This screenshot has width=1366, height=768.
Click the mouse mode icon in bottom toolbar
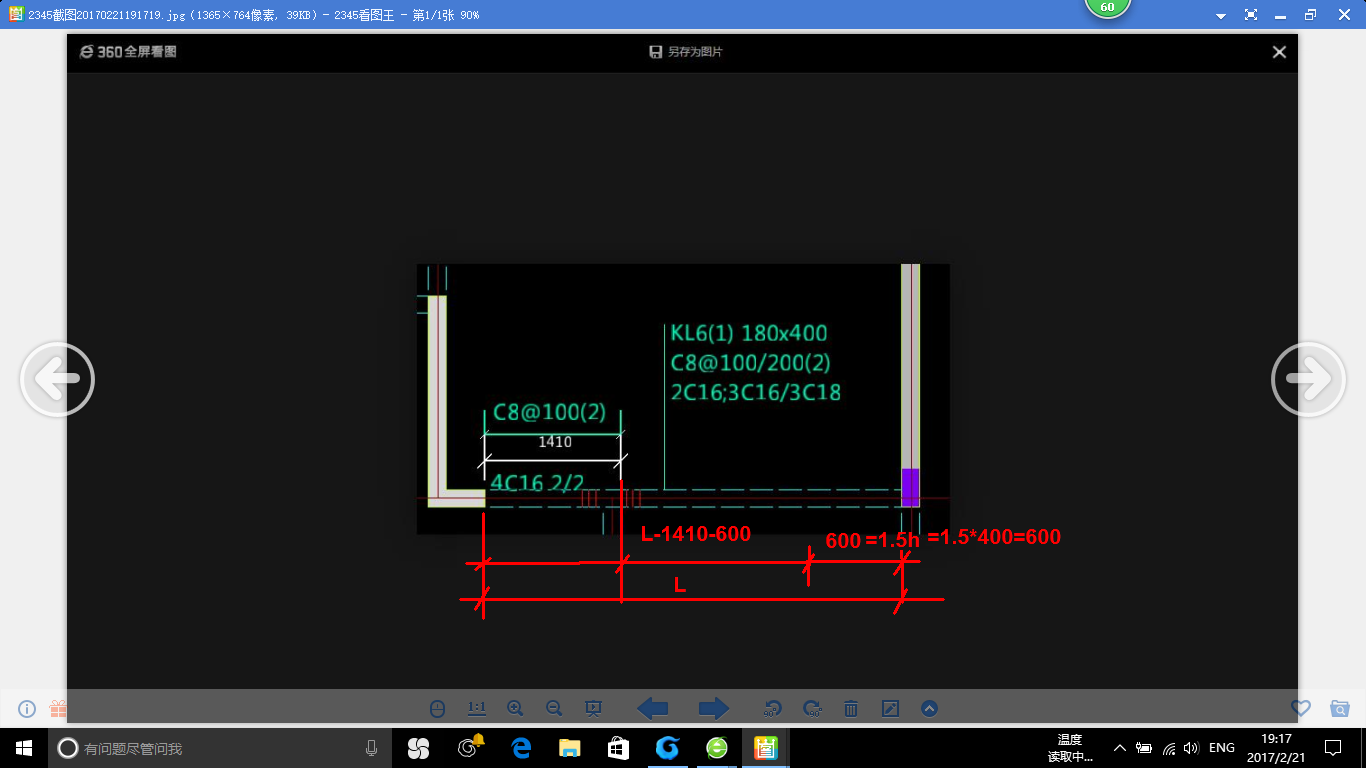(x=437, y=709)
